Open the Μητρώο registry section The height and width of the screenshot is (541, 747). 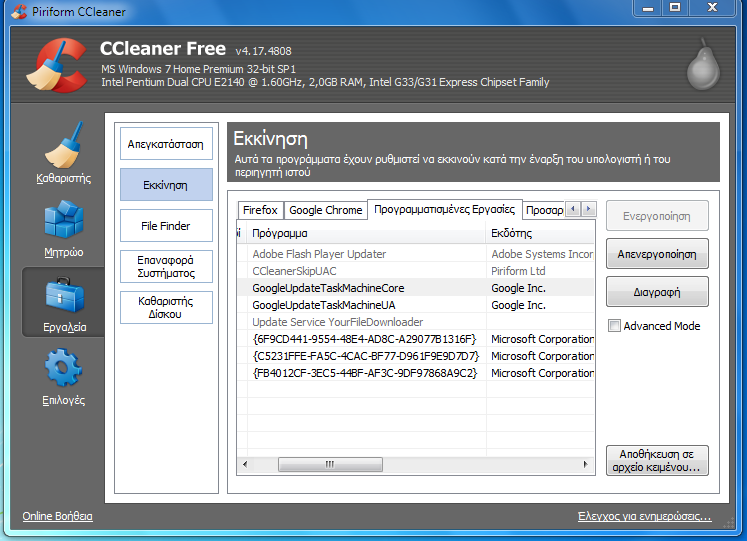click(x=64, y=229)
